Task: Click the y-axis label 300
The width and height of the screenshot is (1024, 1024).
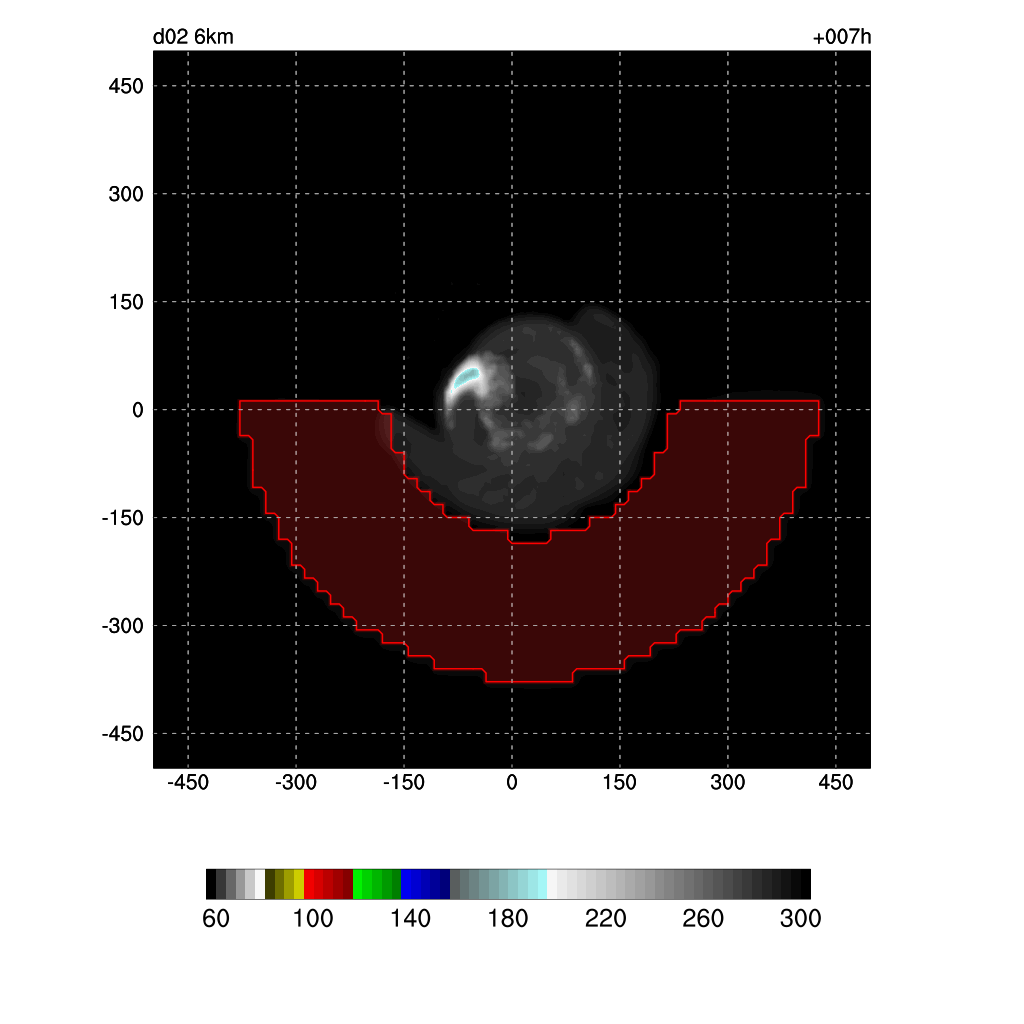Action: pos(126,194)
